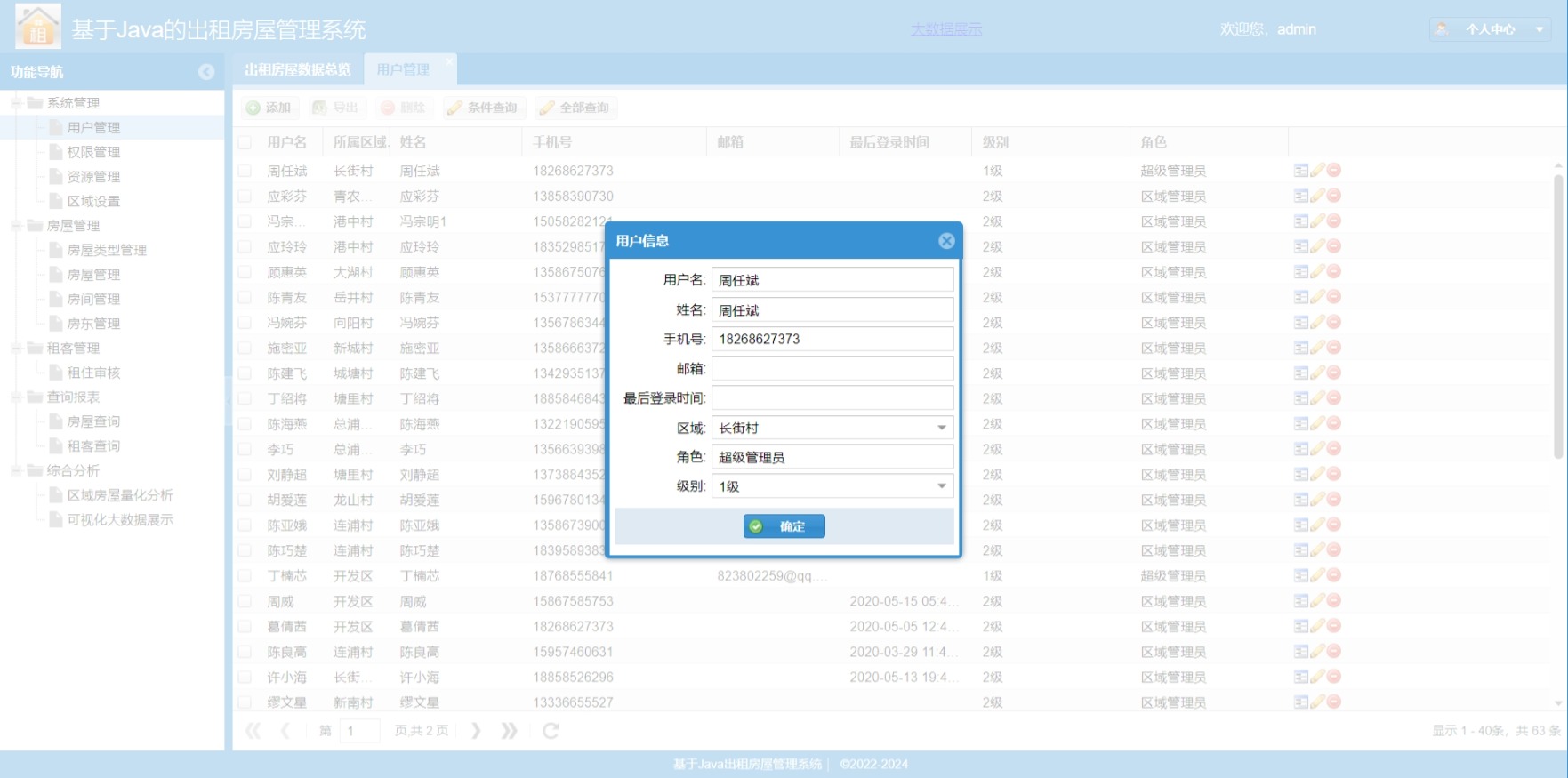Open 资源管理 in navigation tree
Image resolution: width=1568 pixels, height=778 pixels.
(x=93, y=177)
